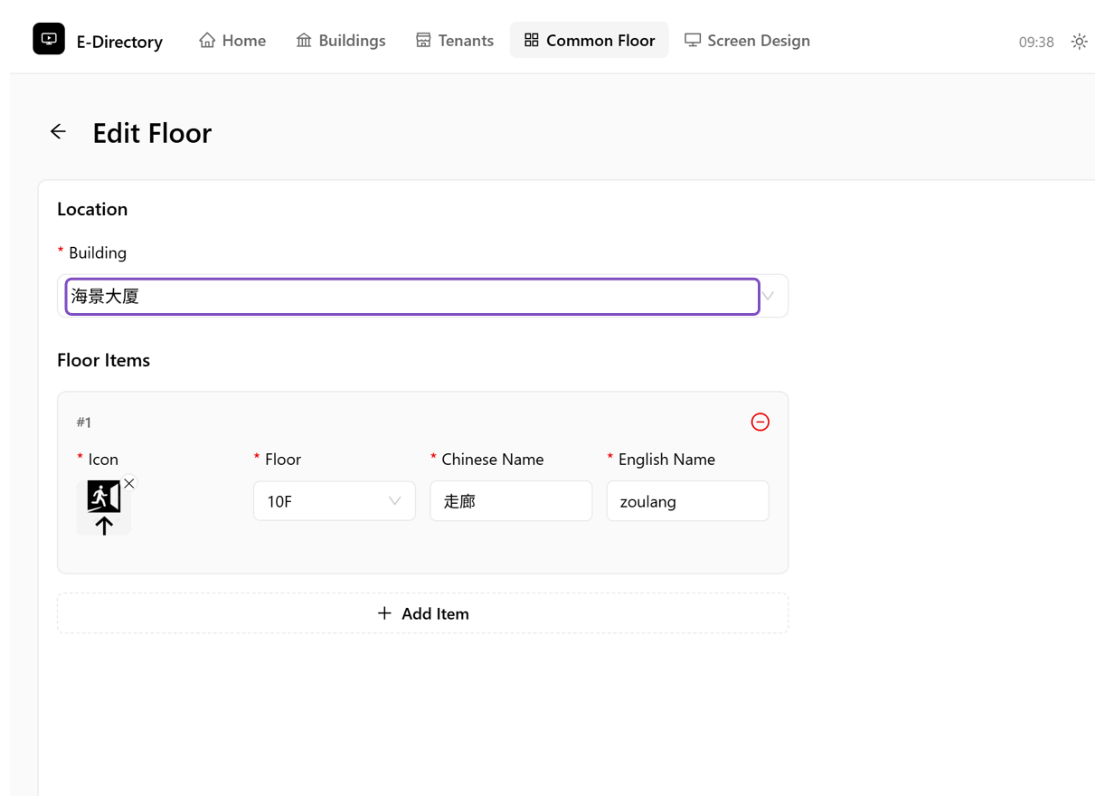Click the Chinese Name field label

click(x=493, y=460)
